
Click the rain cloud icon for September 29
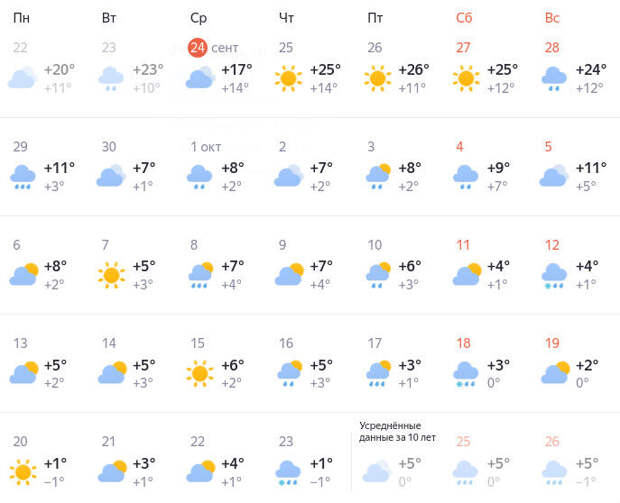[24, 176]
